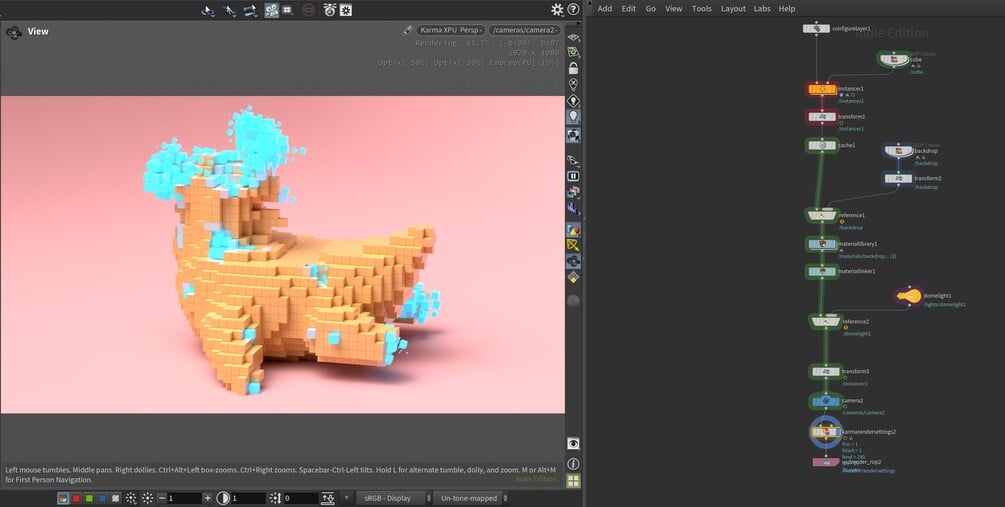This screenshot has height=507, width=1005.
Task: Toggle the green reference plane icon
Action: pyautogui.click(x=574, y=52)
